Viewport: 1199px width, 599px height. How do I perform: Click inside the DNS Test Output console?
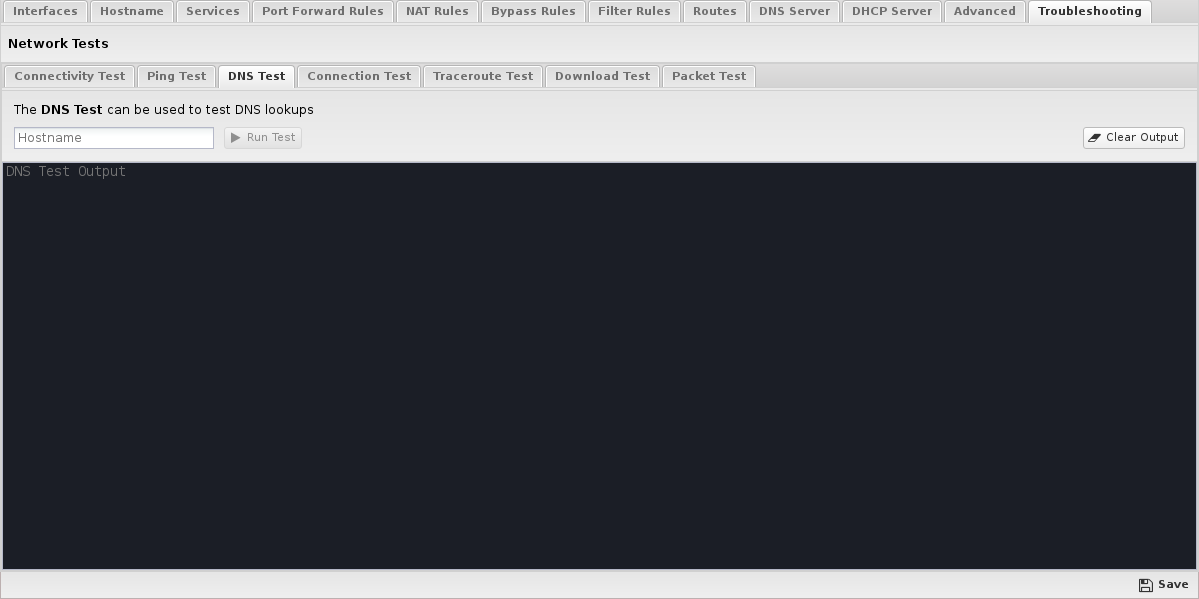click(x=600, y=366)
